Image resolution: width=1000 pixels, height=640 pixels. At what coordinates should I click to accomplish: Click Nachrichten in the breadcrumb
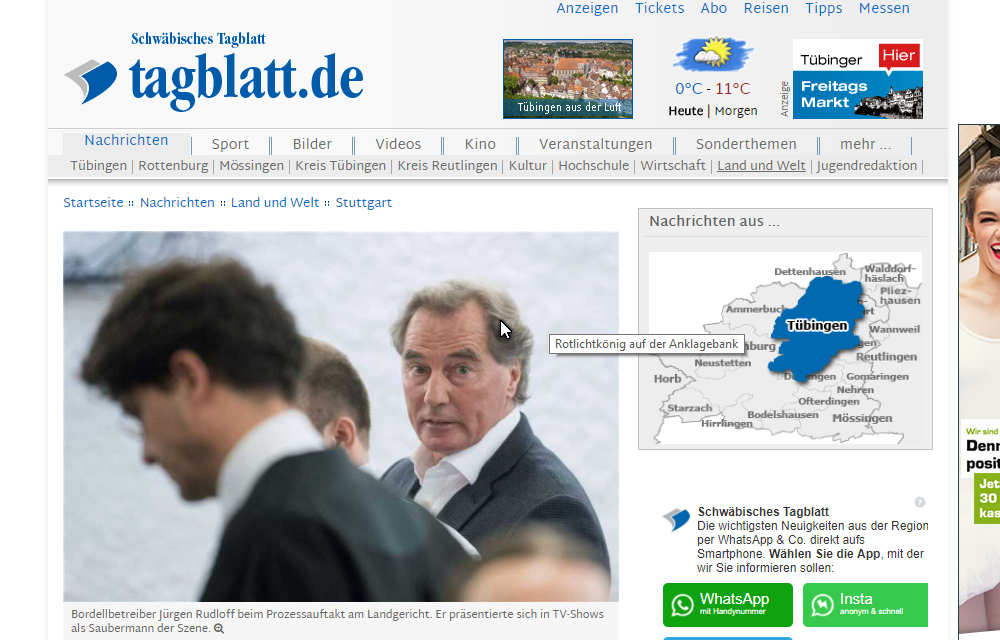coord(177,203)
